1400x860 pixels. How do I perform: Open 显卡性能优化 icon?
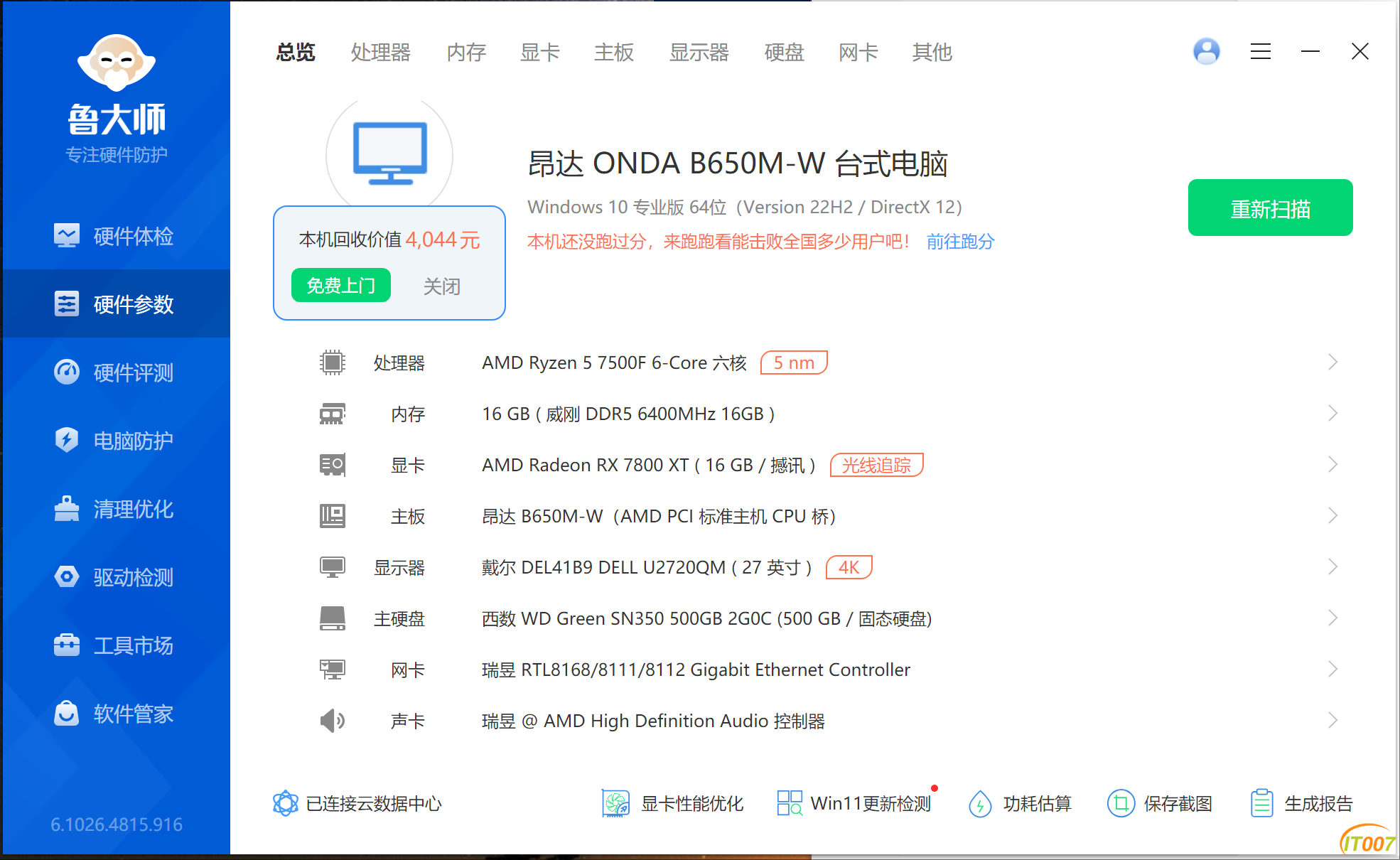coord(615,803)
